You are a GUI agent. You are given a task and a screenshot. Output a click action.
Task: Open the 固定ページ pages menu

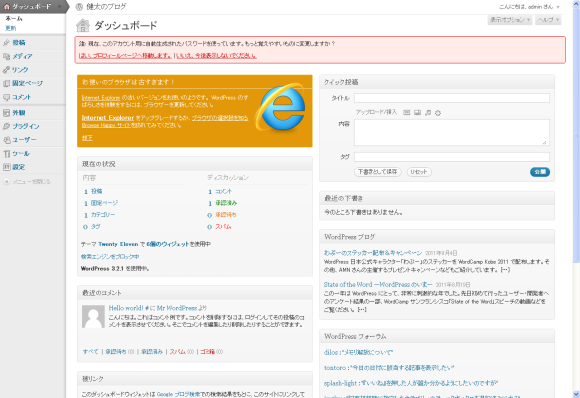point(28,84)
